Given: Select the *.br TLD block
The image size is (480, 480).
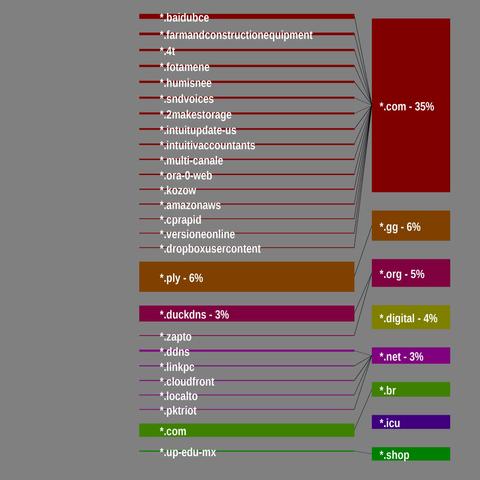Looking at the screenshot, I should click(411, 390).
